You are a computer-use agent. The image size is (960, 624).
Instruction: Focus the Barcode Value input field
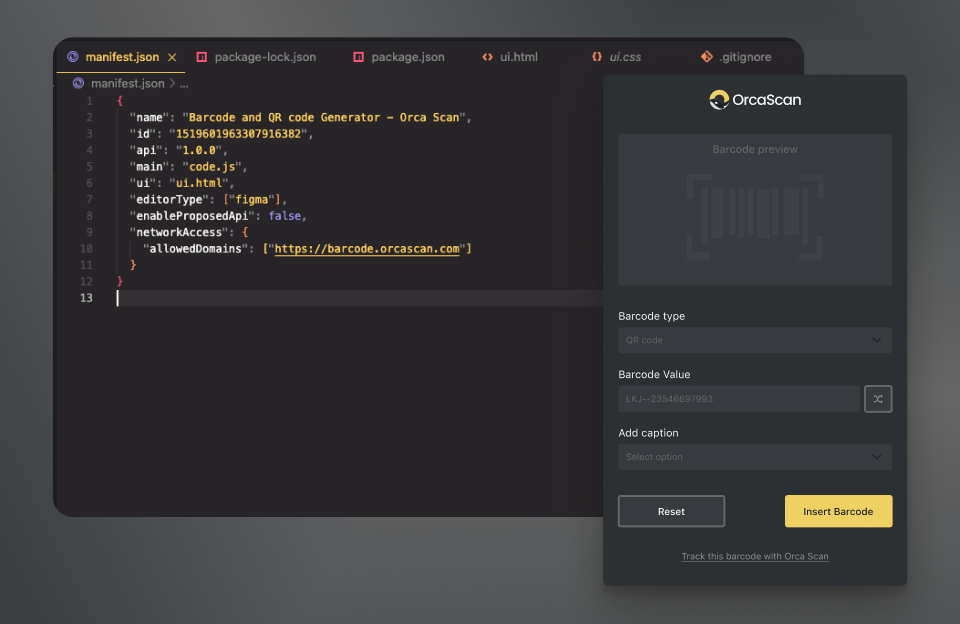coord(738,399)
